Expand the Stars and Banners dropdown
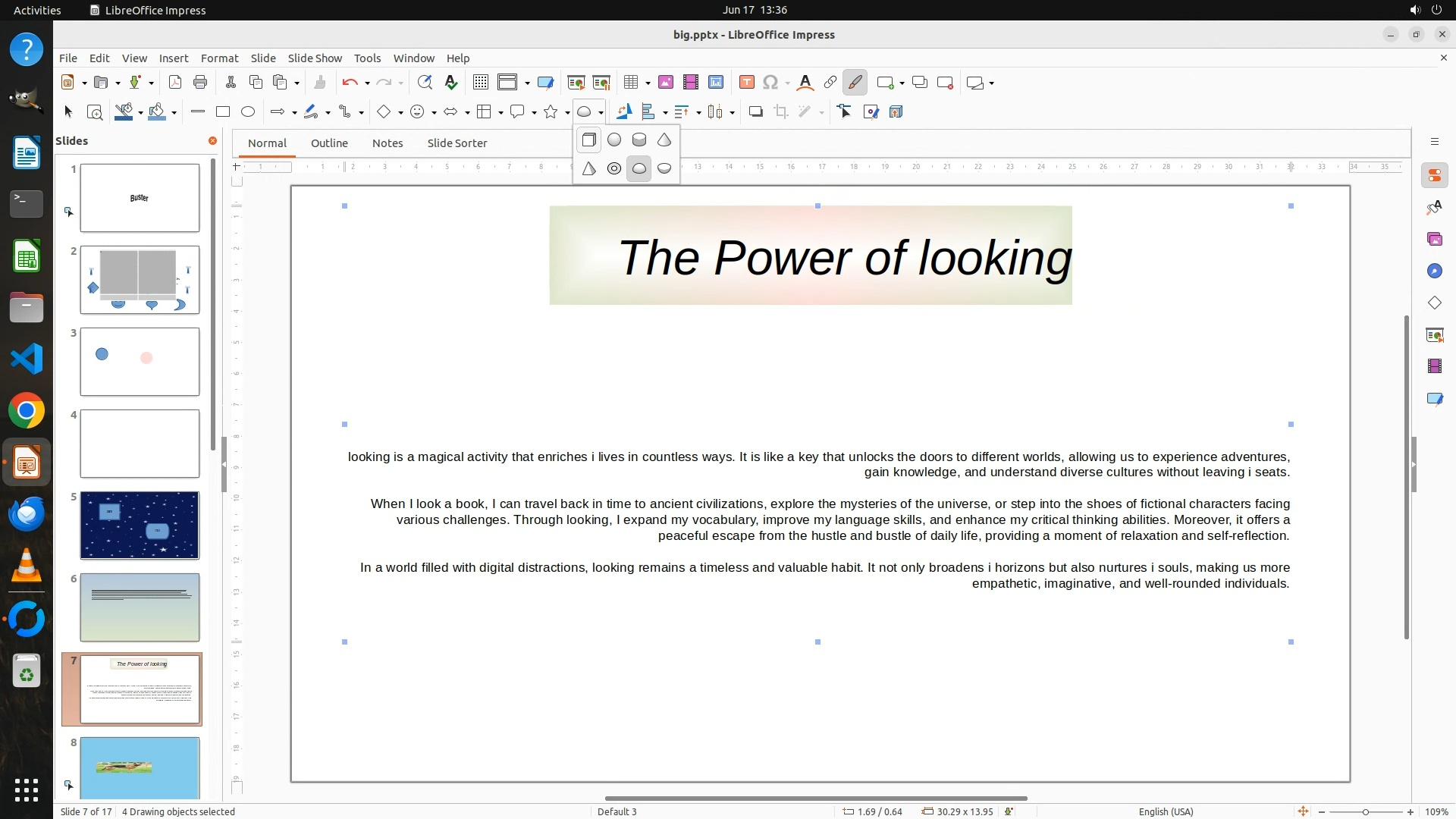This screenshot has width=1456, height=819. (567, 113)
